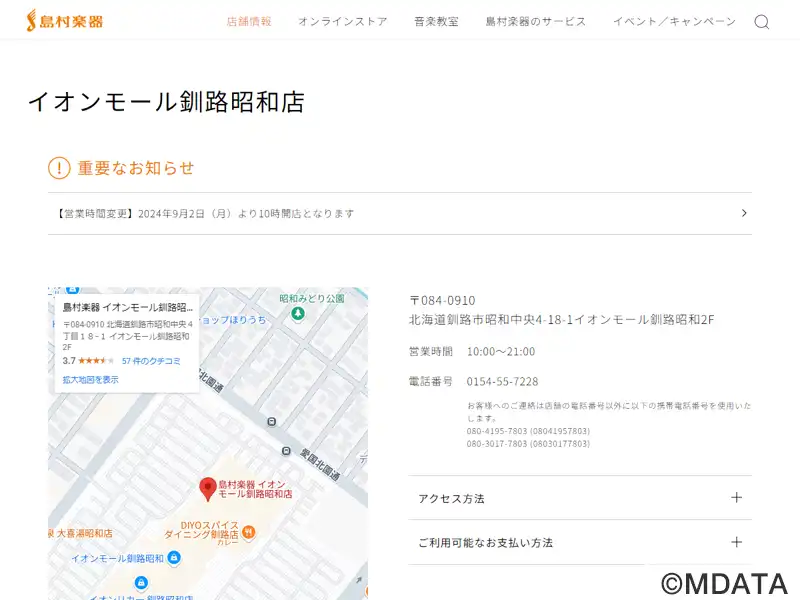Viewport: 800px width, 600px height.
Task: Click the store title in map info card
Action: coord(128,307)
